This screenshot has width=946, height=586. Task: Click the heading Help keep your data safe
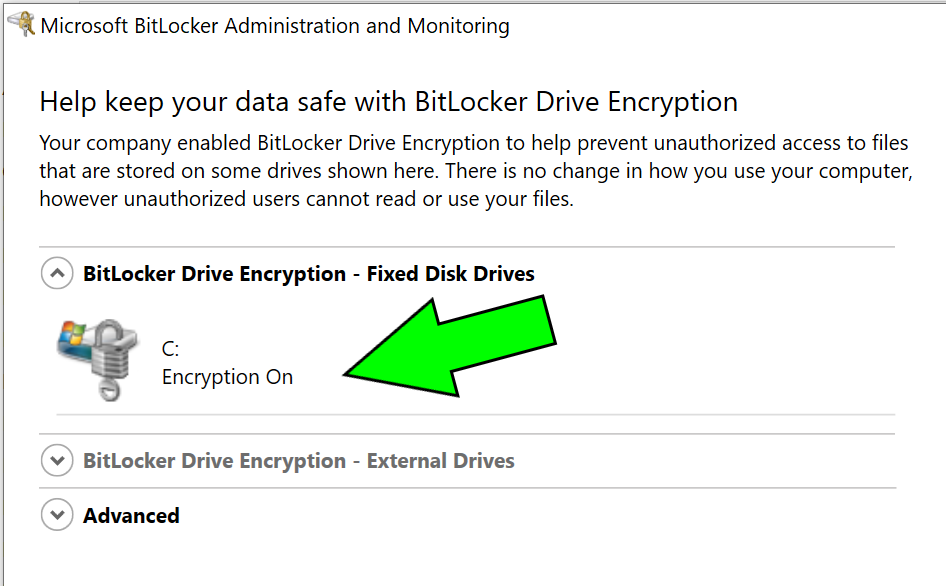point(389,101)
